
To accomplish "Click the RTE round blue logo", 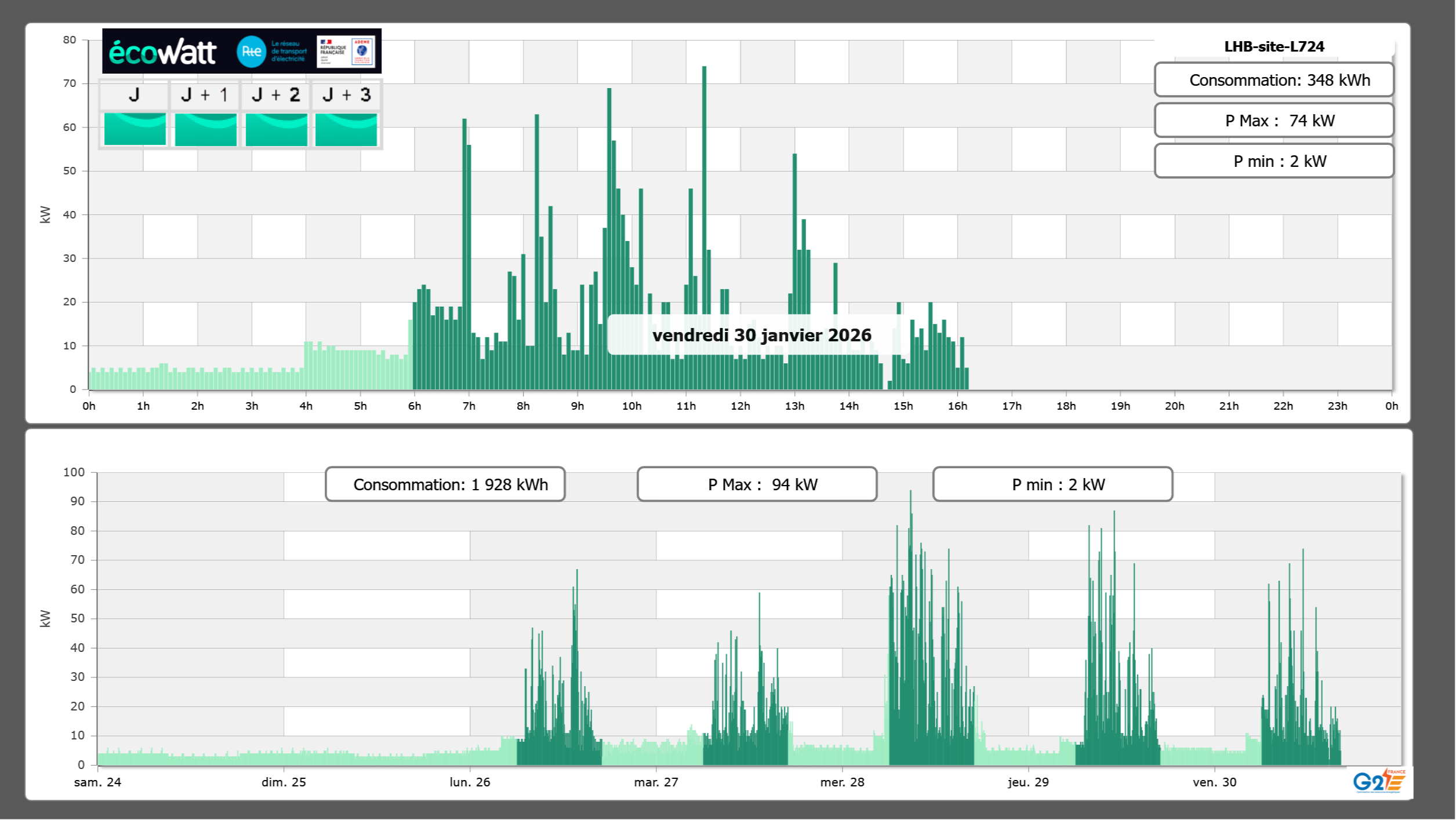I will point(251,52).
